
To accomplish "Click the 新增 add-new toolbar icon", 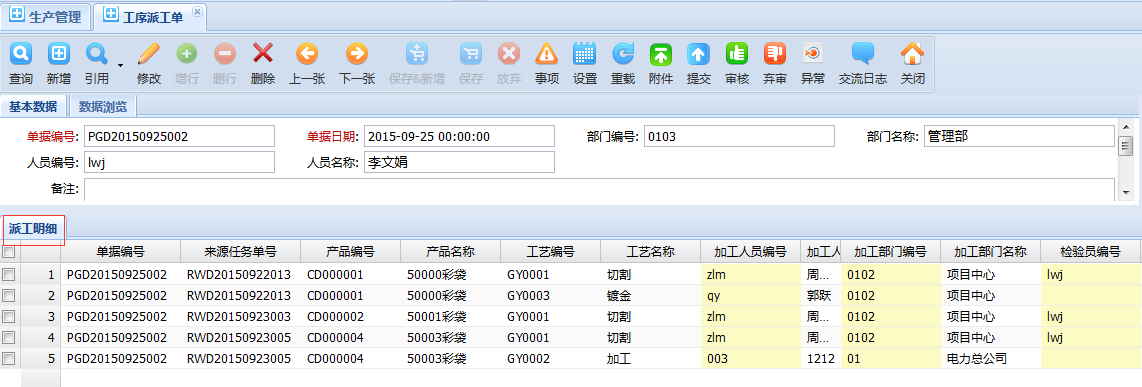I will coord(58,53).
